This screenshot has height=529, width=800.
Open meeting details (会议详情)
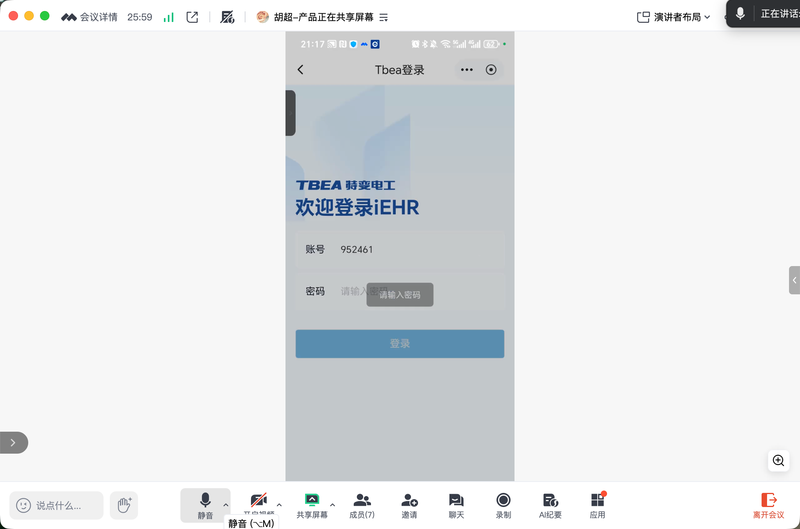coord(89,17)
